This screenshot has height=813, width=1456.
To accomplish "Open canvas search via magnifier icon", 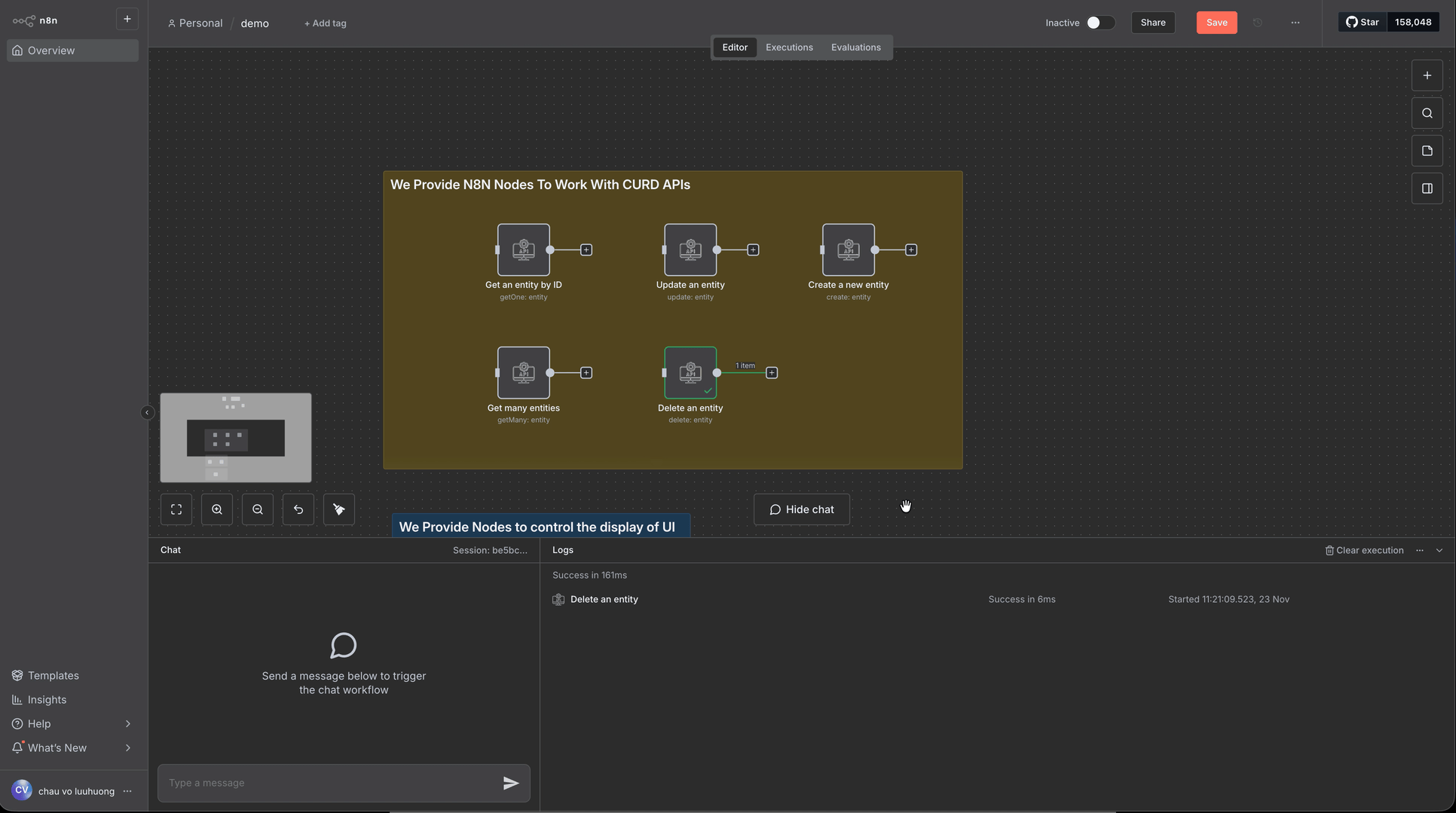I will (x=1427, y=112).
